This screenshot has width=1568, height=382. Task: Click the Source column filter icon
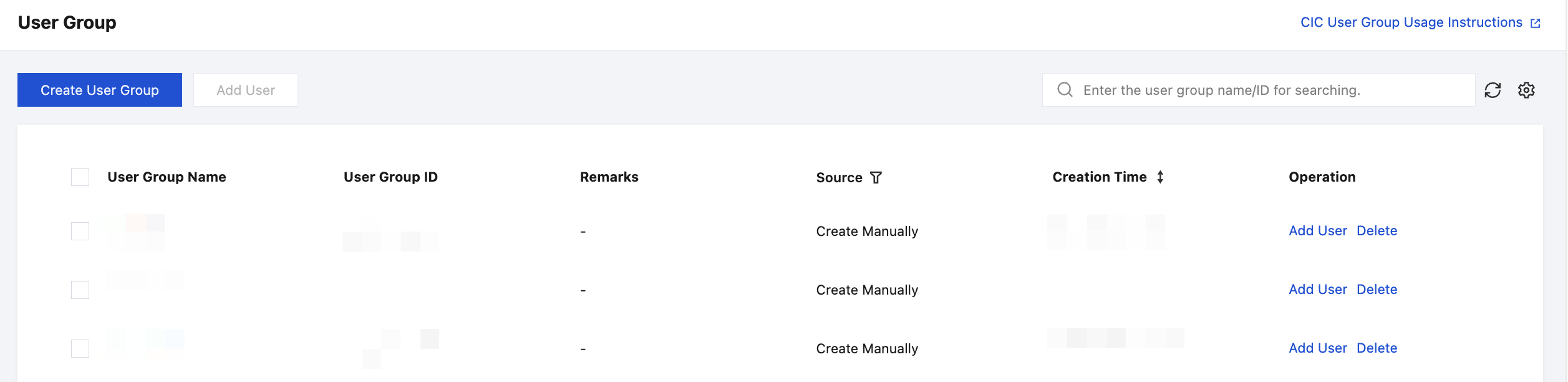click(x=876, y=178)
